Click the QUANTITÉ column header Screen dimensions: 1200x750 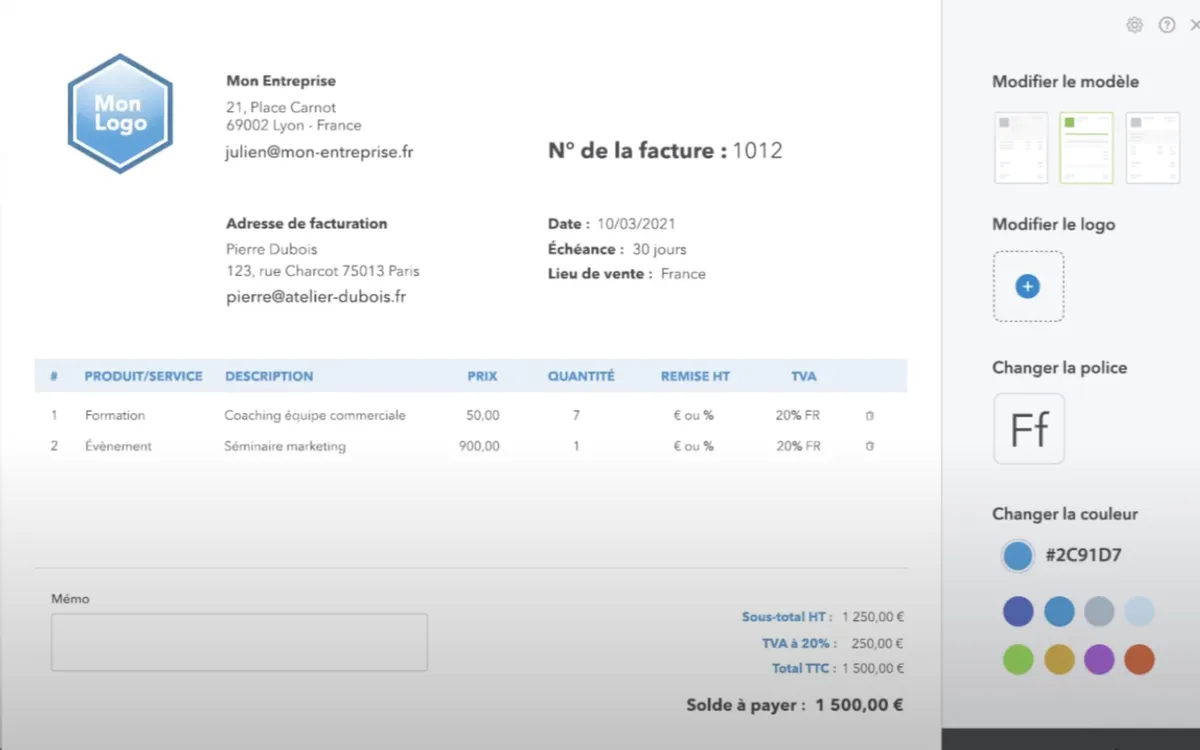click(x=581, y=376)
